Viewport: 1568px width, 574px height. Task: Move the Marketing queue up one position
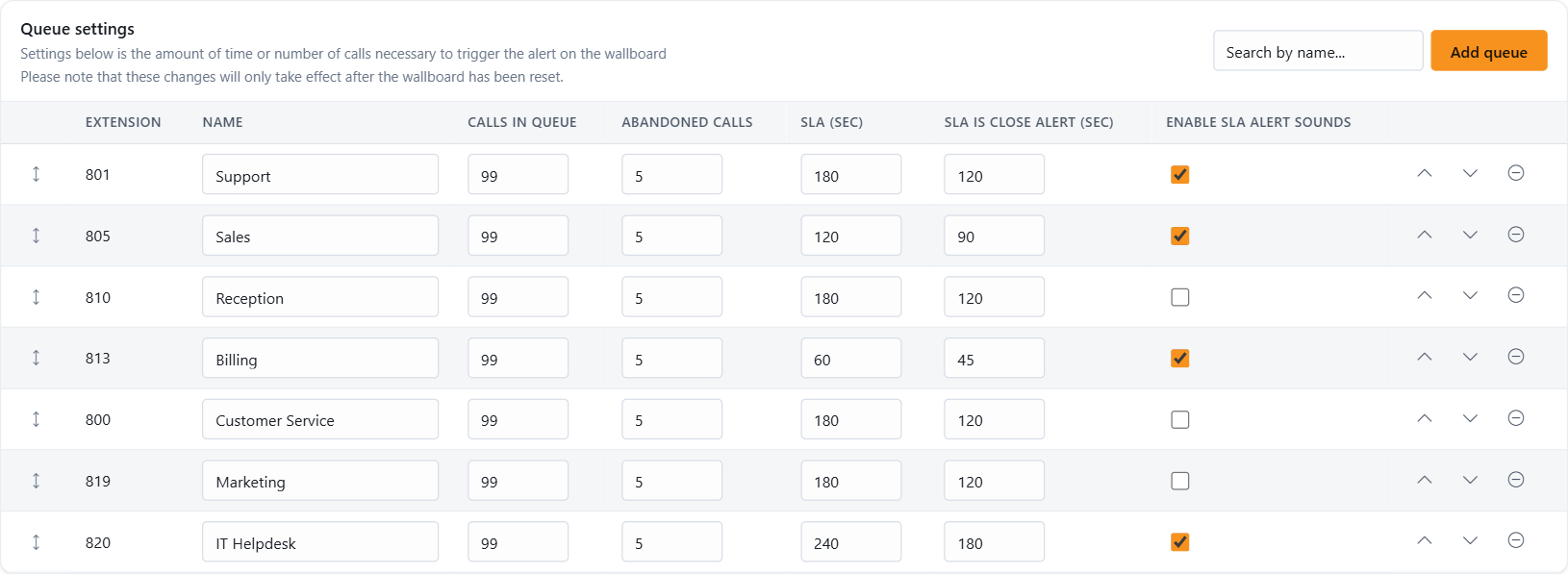pos(1425,480)
